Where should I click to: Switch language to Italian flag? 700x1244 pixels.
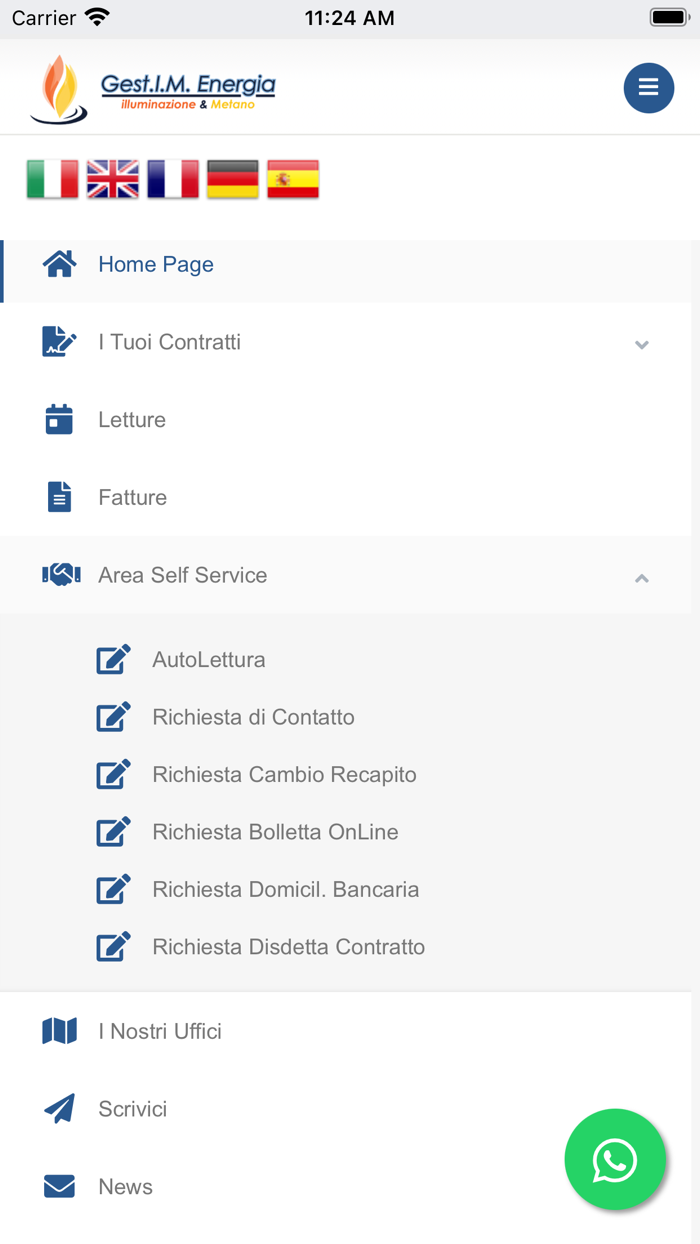pyautogui.click(x=52, y=180)
